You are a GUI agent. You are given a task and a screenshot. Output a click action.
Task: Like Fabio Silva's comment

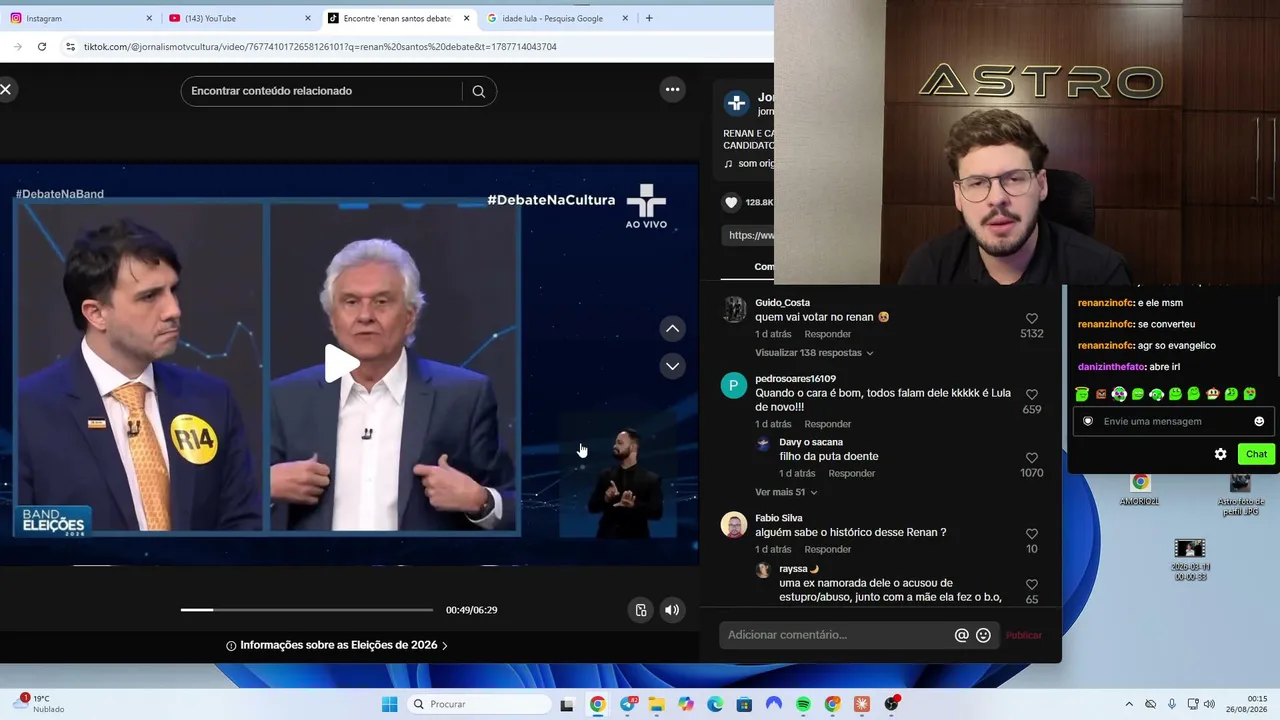pos(1032,534)
